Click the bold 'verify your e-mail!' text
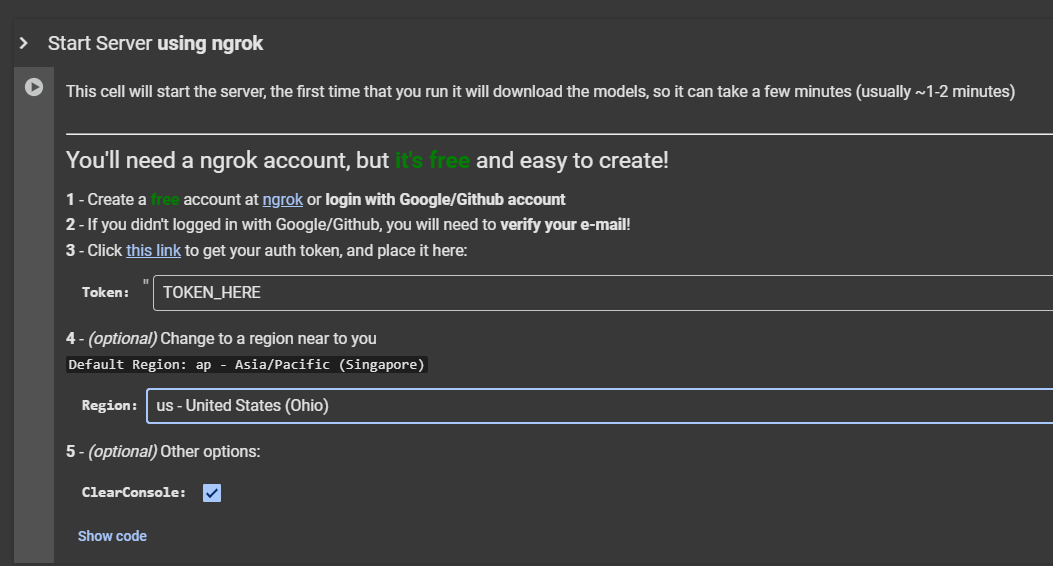The image size is (1053, 566). click(565, 224)
